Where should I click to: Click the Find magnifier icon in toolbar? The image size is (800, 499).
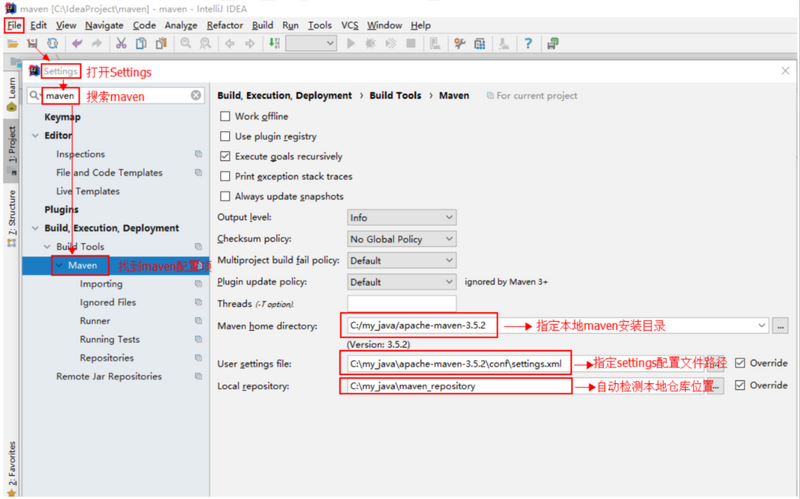click(x=186, y=44)
